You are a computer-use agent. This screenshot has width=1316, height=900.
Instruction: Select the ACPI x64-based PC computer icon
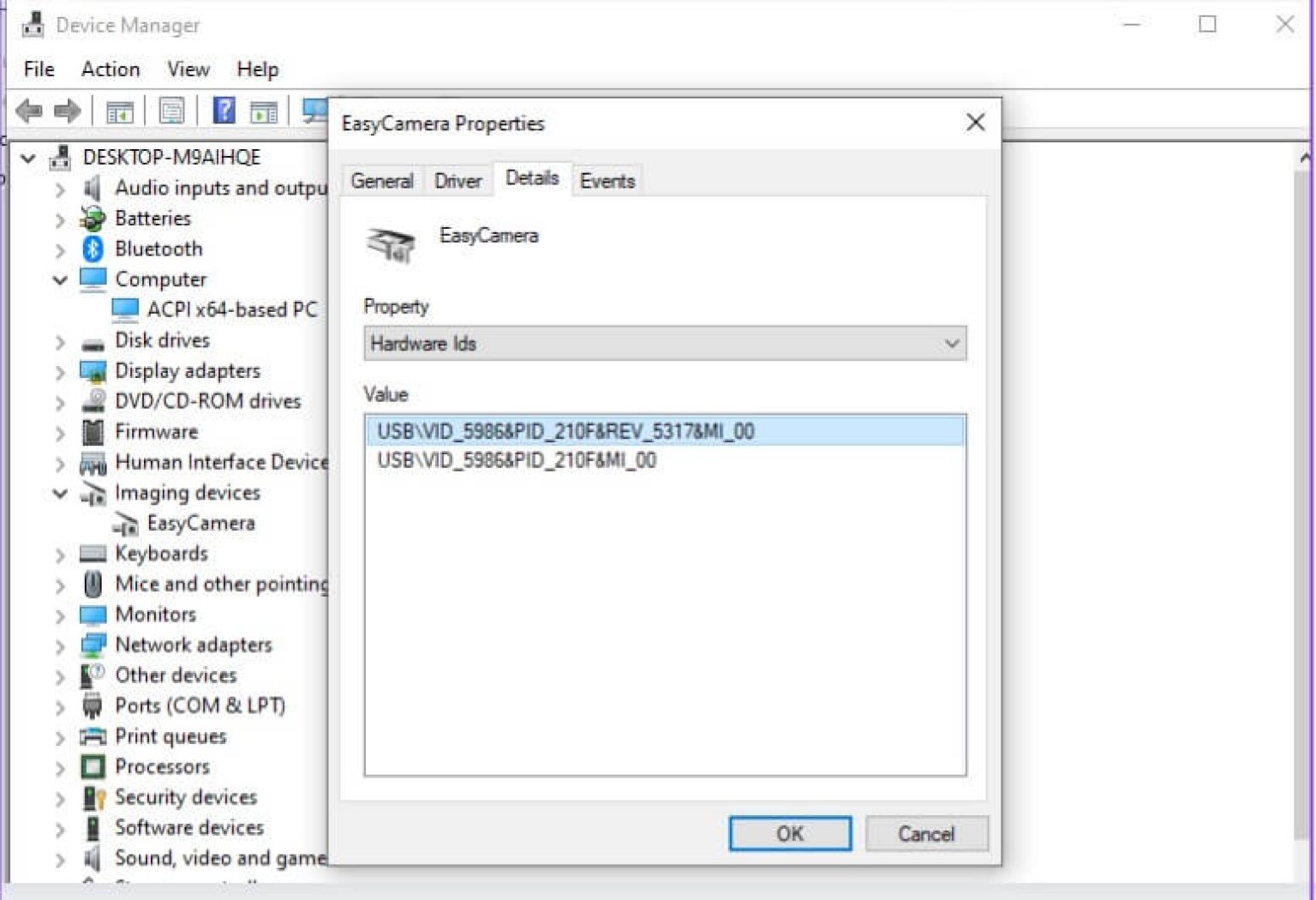127,309
